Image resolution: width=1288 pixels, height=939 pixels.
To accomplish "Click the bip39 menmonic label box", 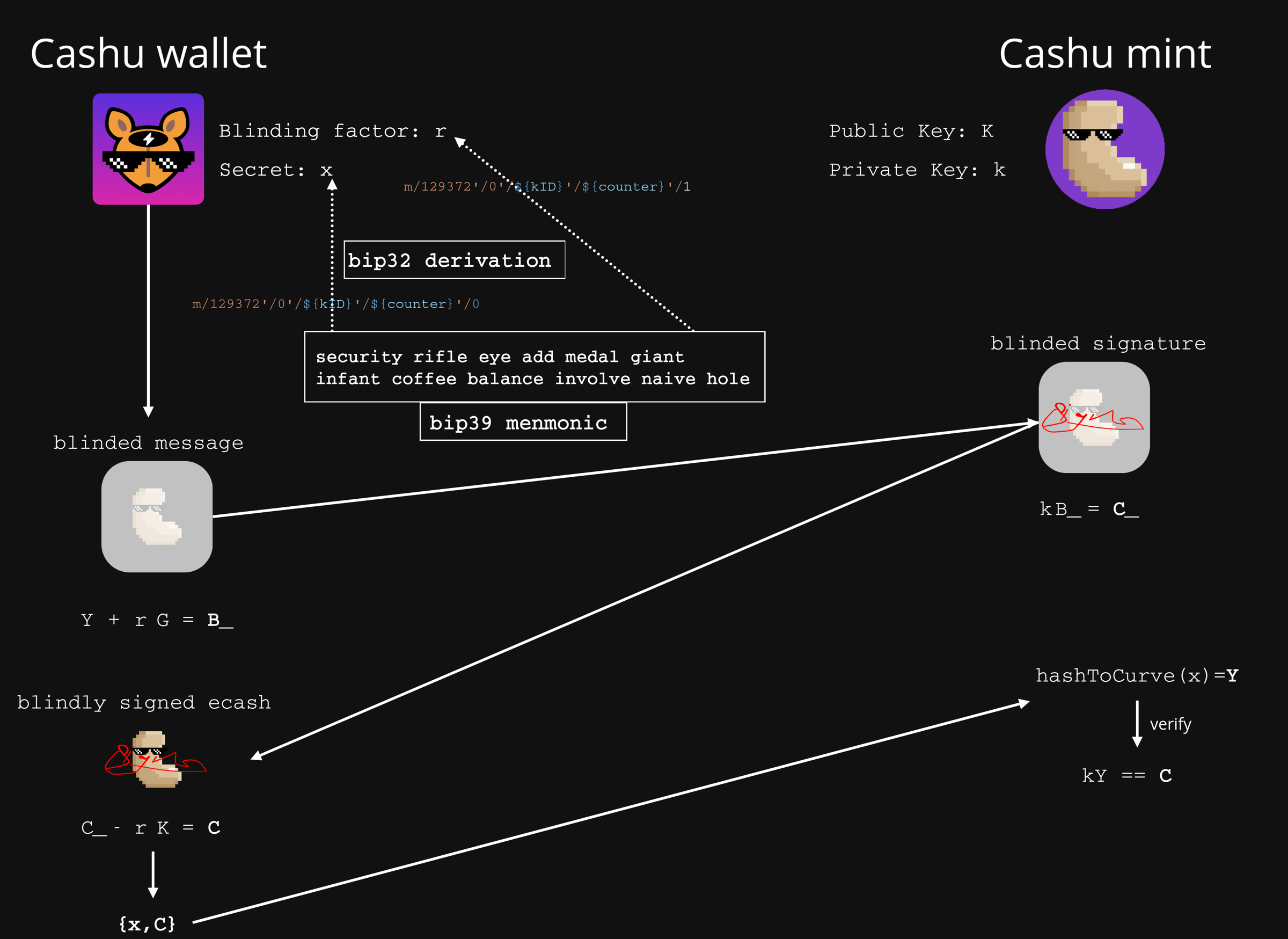I will tap(523, 423).
